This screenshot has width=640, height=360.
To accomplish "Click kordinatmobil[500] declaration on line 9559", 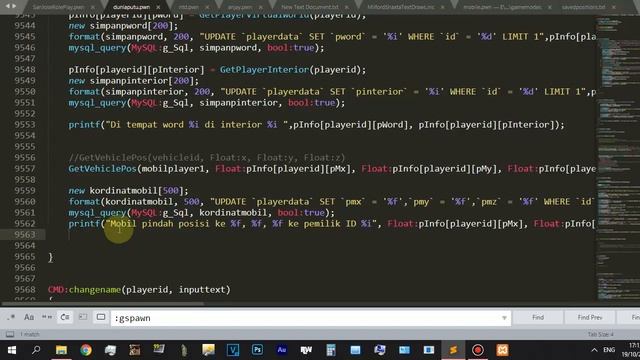I will (x=139, y=191).
